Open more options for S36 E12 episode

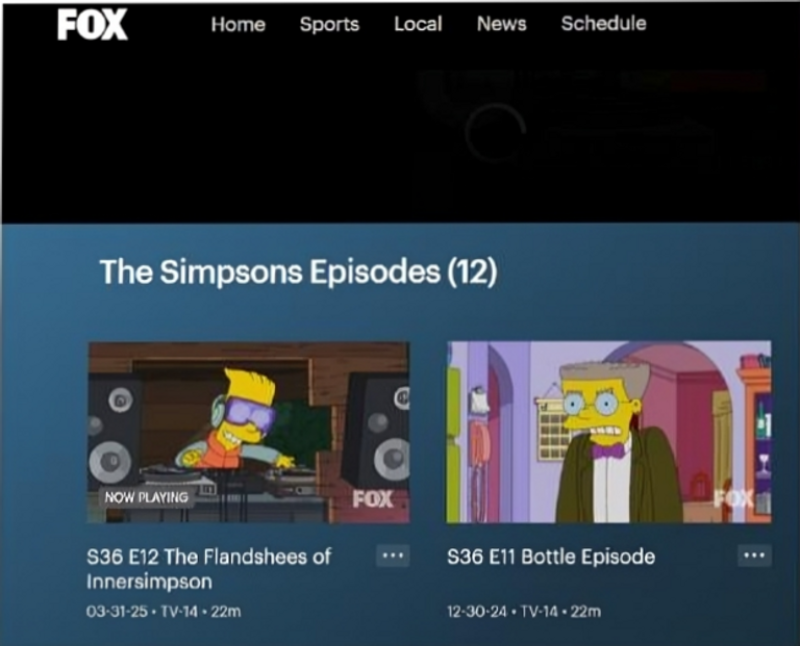click(x=393, y=555)
